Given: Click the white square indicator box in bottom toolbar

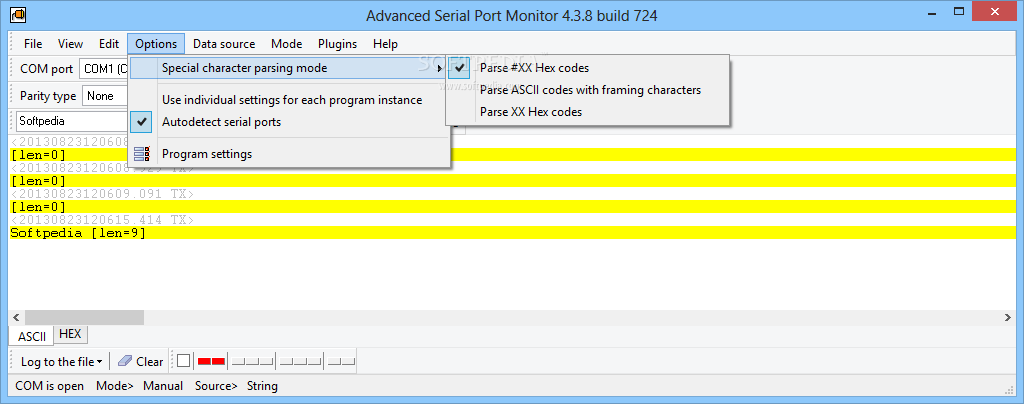Looking at the screenshot, I should (184, 361).
